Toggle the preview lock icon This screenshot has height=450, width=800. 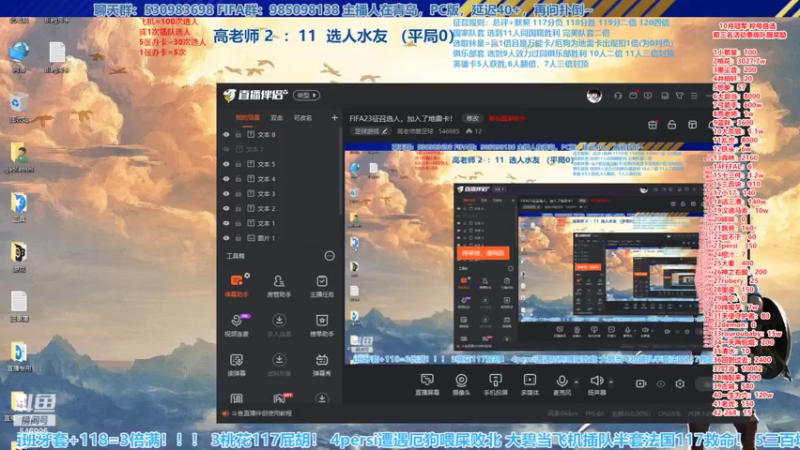coord(672,125)
